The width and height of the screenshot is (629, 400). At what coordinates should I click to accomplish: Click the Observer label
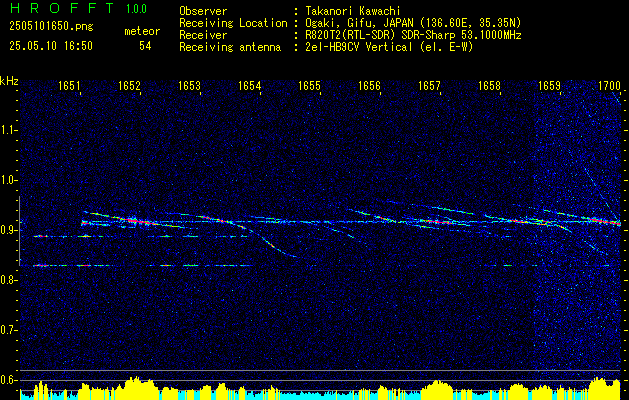pos(203,11)
